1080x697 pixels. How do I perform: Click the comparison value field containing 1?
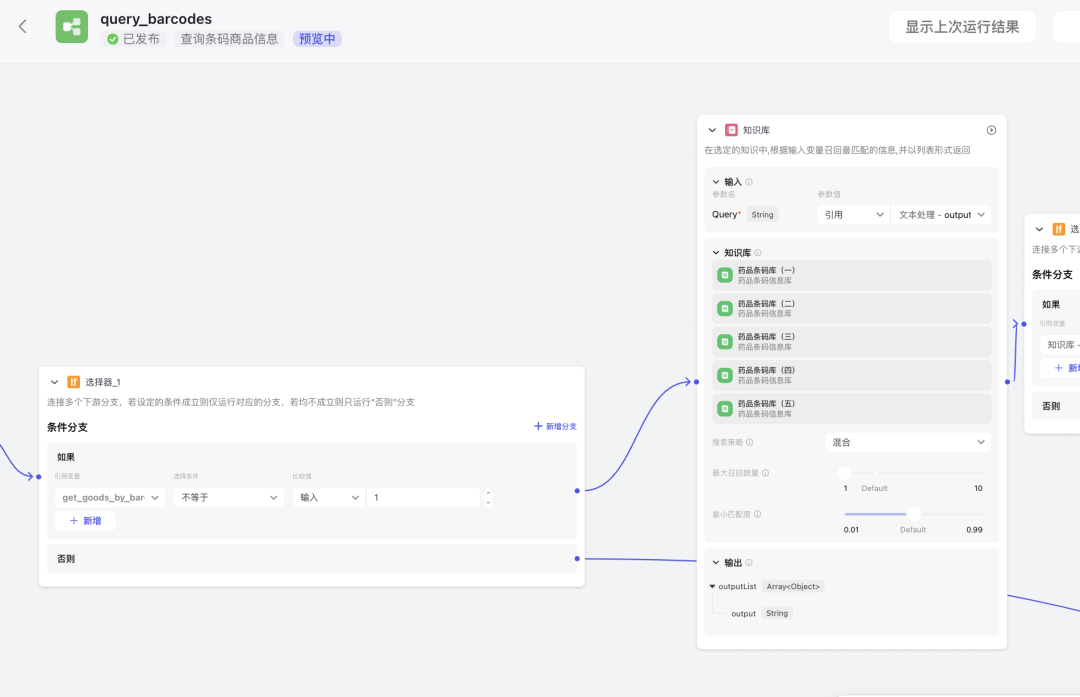[x=423, y=497]
